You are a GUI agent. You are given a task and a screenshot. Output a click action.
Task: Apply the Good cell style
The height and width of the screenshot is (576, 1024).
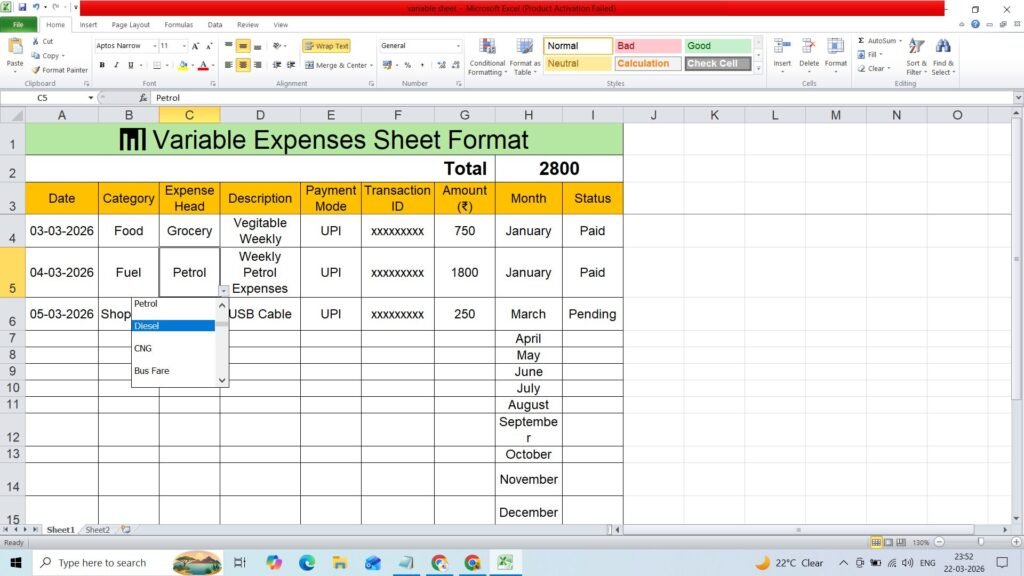(717, 46)
